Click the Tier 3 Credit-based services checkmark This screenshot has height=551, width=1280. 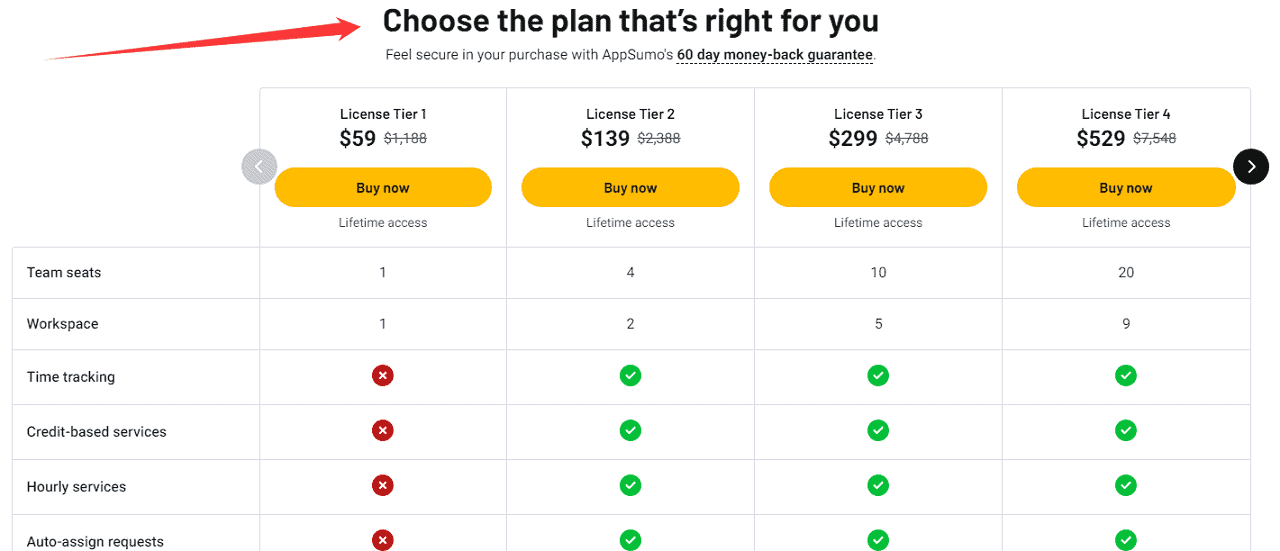click(x=878, y=431)
